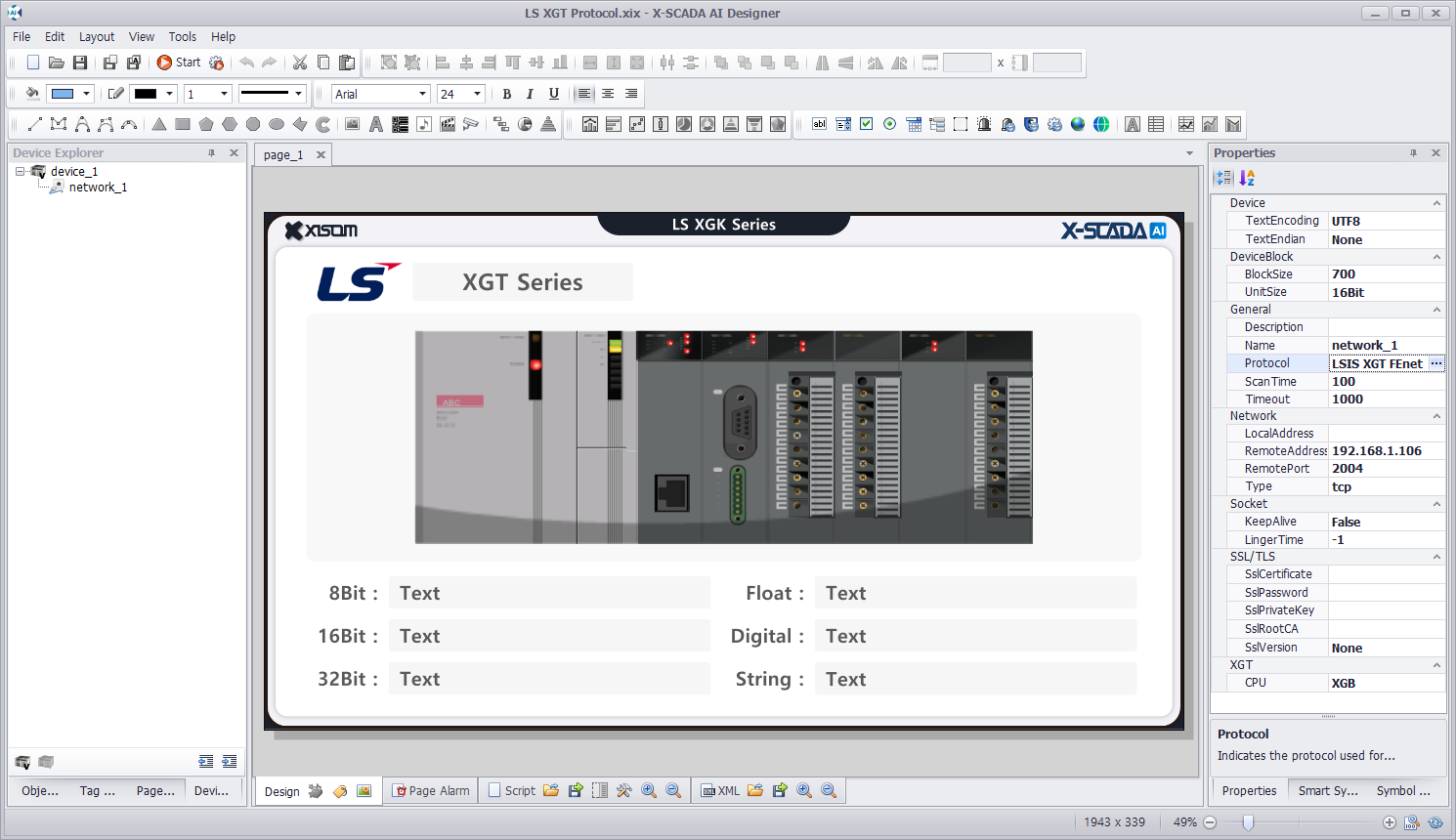This screenshot has width=1456, height=840.
Task: Insert a pyramid chart object
Action: click(548, 124)
